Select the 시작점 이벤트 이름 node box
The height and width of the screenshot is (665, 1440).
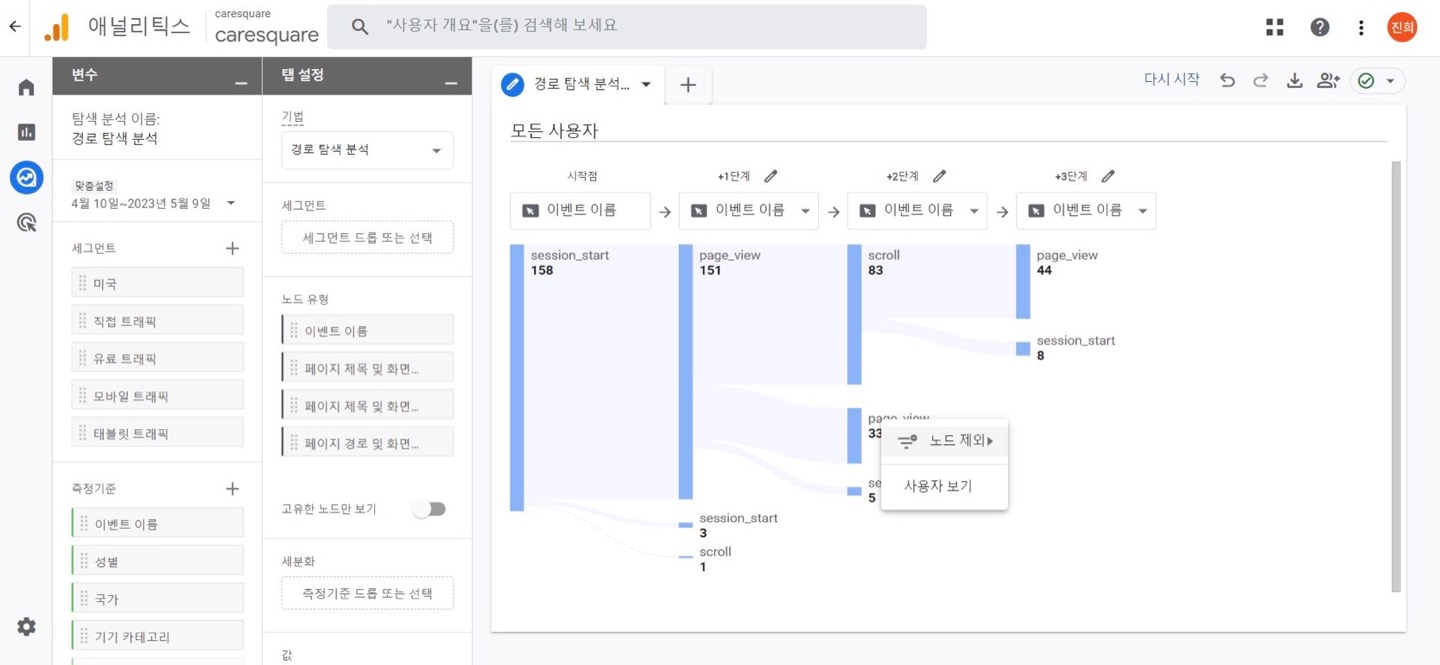580,211
